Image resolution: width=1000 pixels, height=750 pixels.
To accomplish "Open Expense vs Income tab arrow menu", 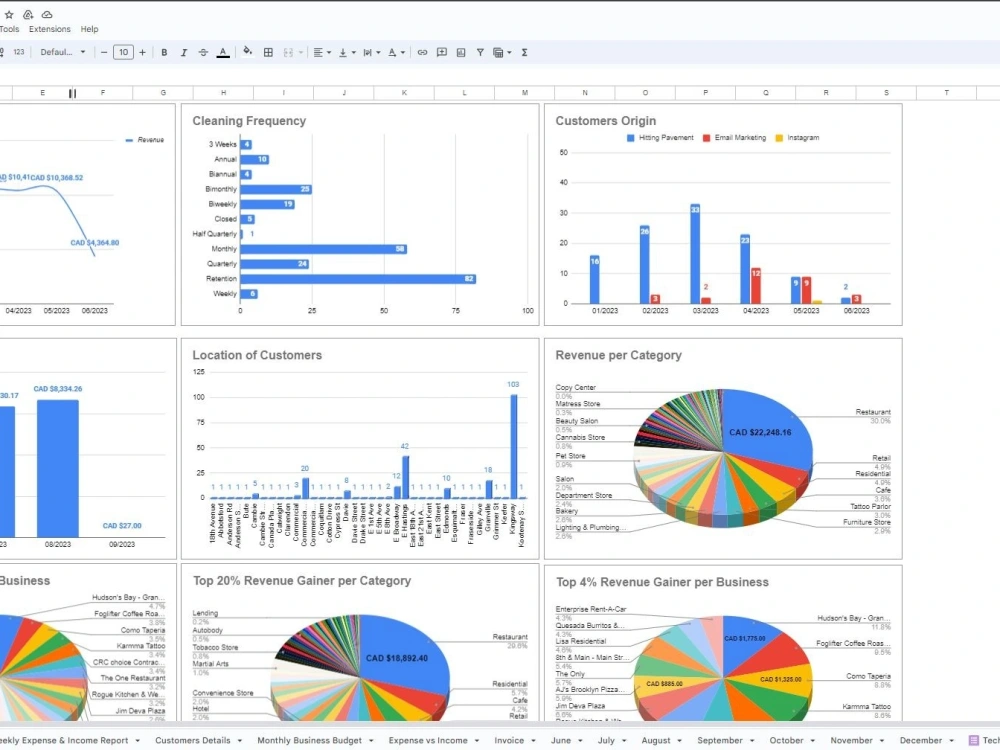I will coord(477,740).
